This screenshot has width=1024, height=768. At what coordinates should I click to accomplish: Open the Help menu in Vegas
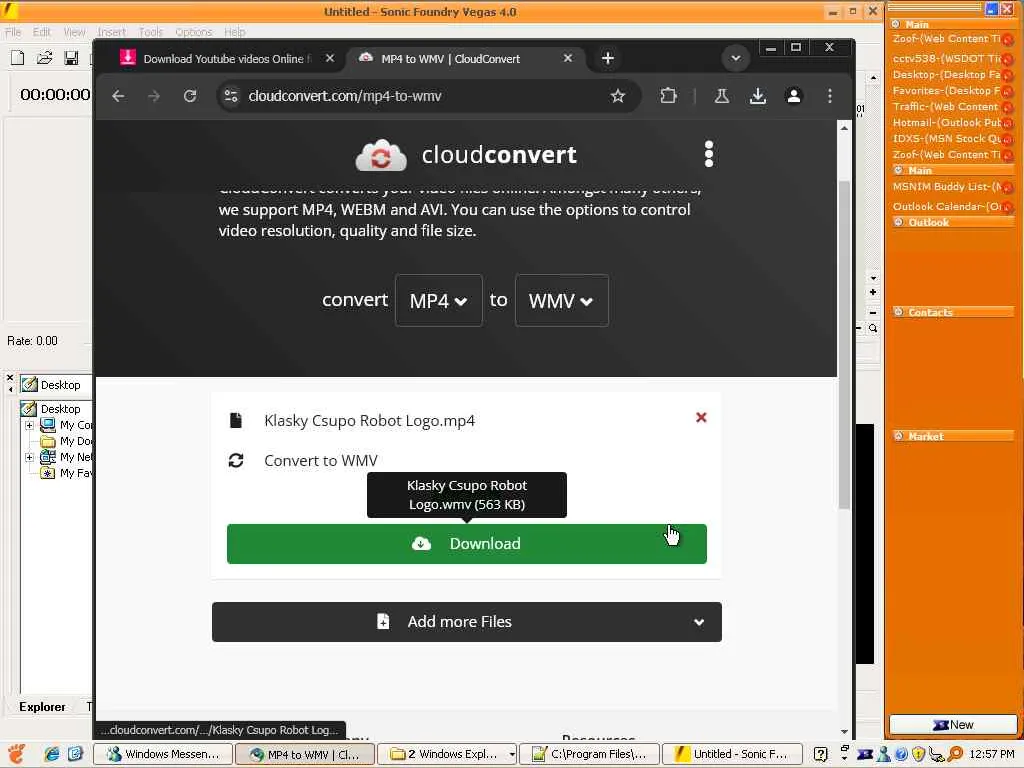pyautogui.click(x=234, y=31)
